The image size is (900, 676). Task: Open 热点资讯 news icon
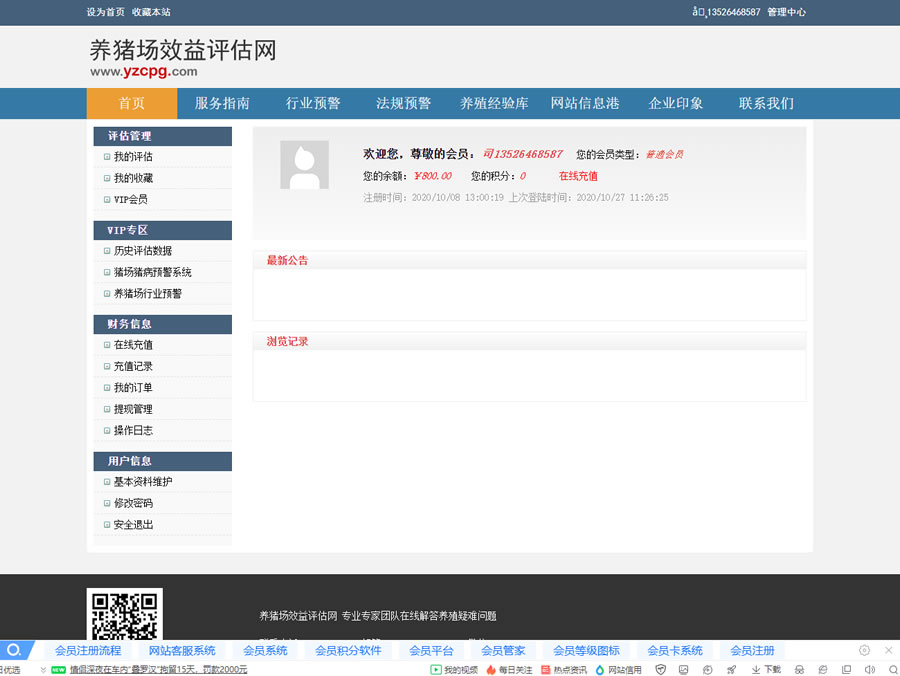point(564,670)
